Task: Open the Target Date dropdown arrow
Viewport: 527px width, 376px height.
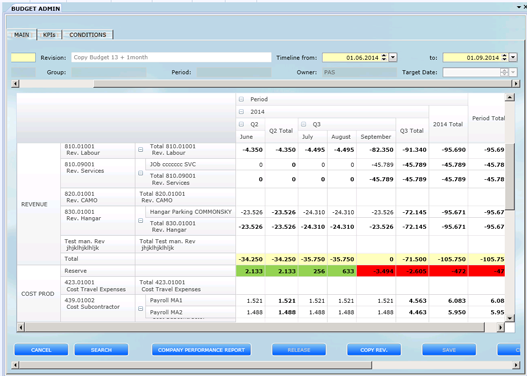Action: (x=513, y=72)
